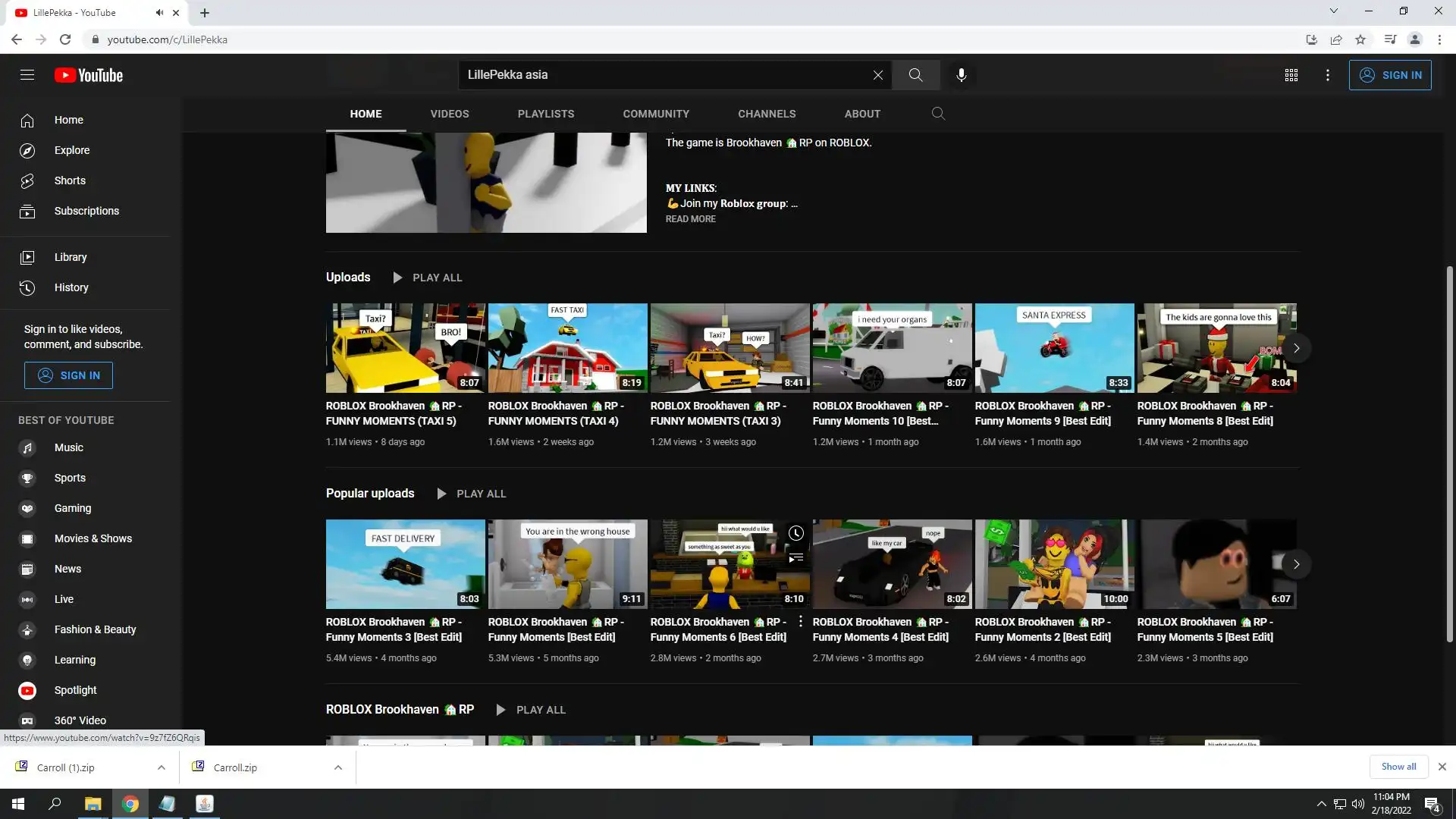Open the Gaming icon in sidebar
The width and height of the screenshot is (1456, 819).
pos(27,508)
